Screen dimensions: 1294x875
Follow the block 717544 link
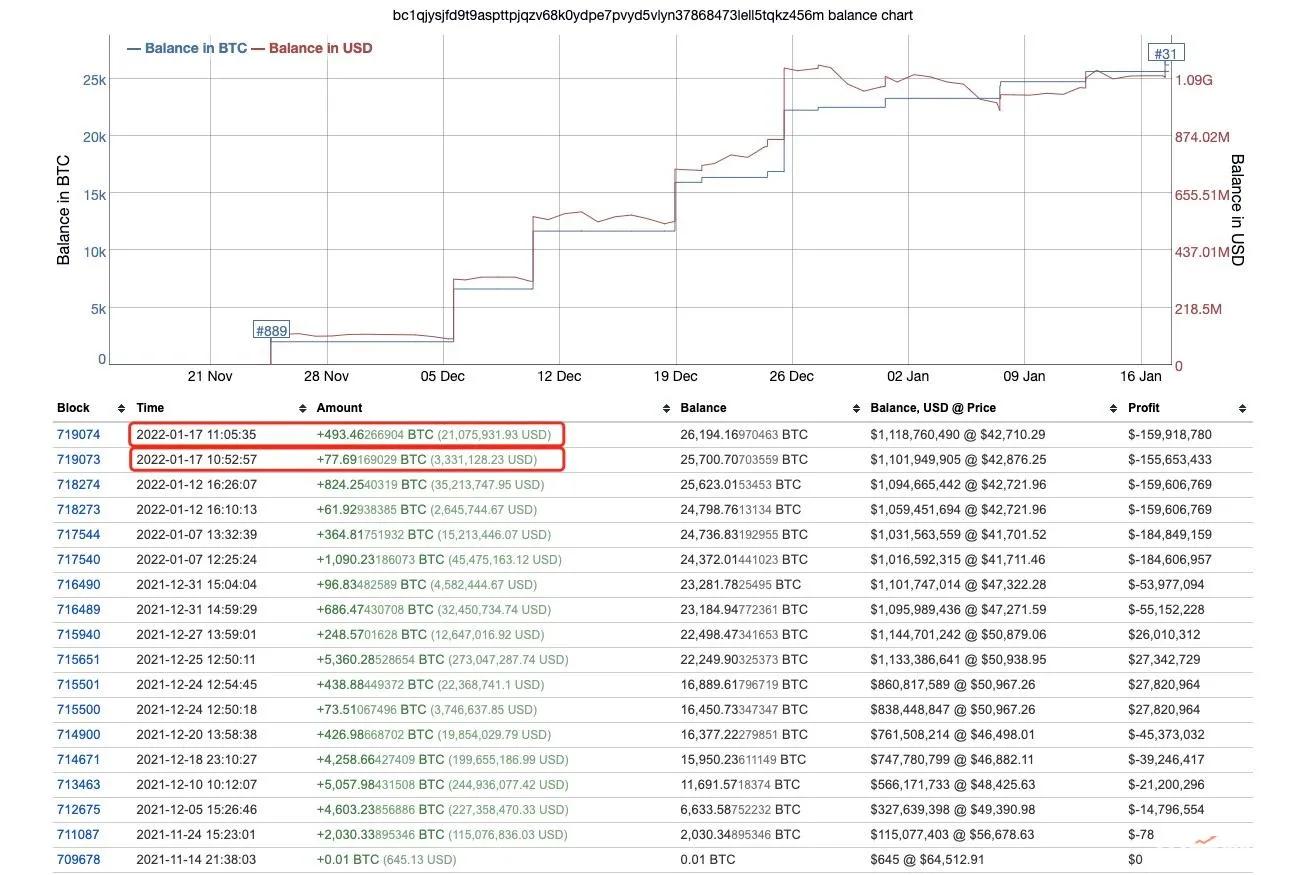coord(79,534)
